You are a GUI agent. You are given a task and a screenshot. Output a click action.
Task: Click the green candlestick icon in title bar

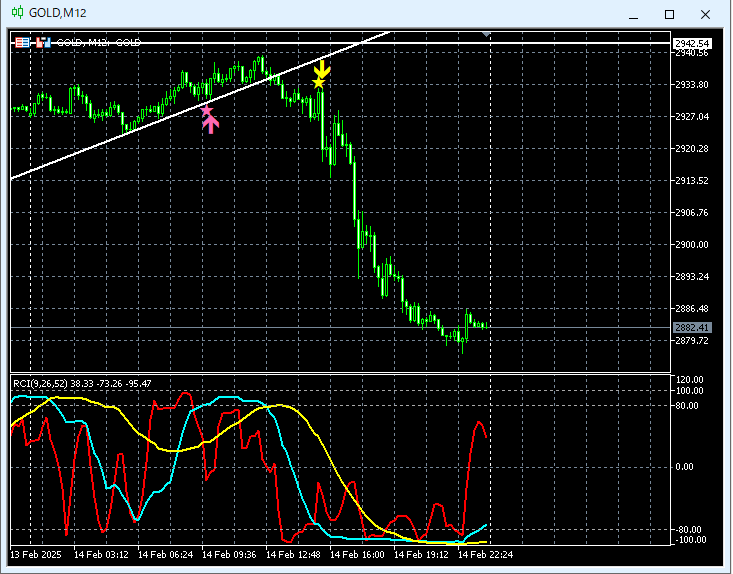point(17,13)
